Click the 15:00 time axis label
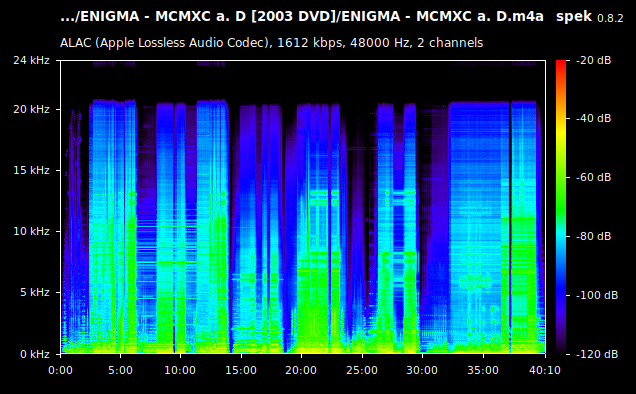The height and width of the screenshot is (394, 636). (241, 370)
